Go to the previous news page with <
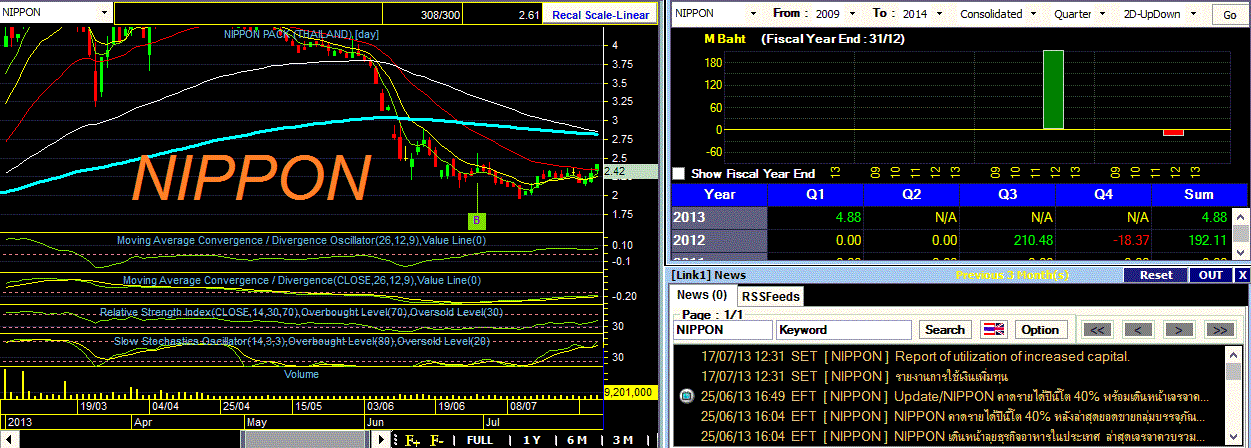 [x=1136, y=329]
